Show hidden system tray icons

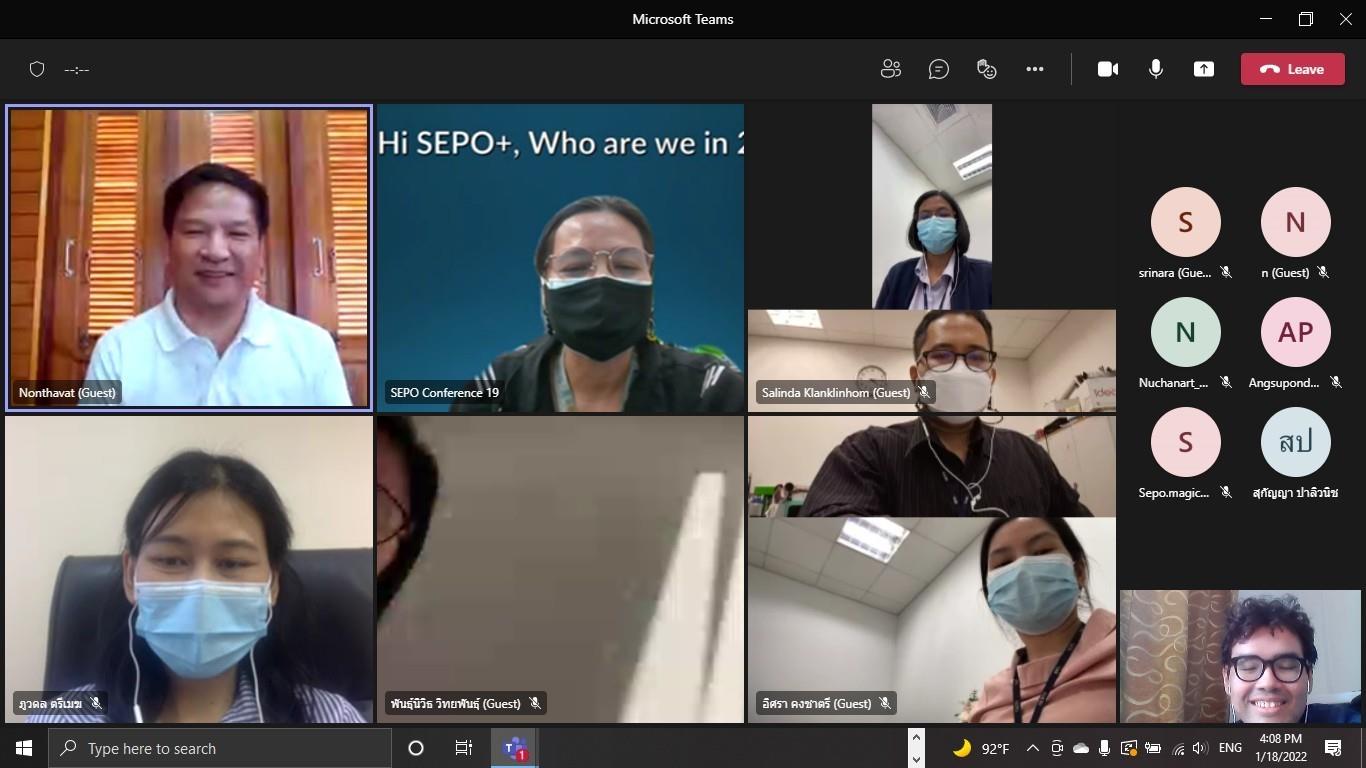[1032, 748]
